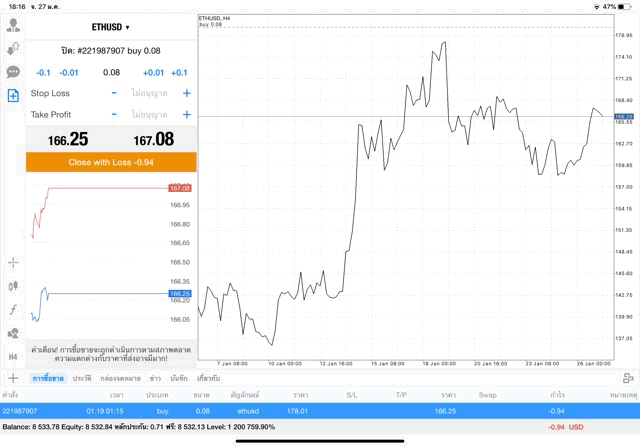
Task: Lower the Stop Loss with minus
Action: click(x=114, y=93)
